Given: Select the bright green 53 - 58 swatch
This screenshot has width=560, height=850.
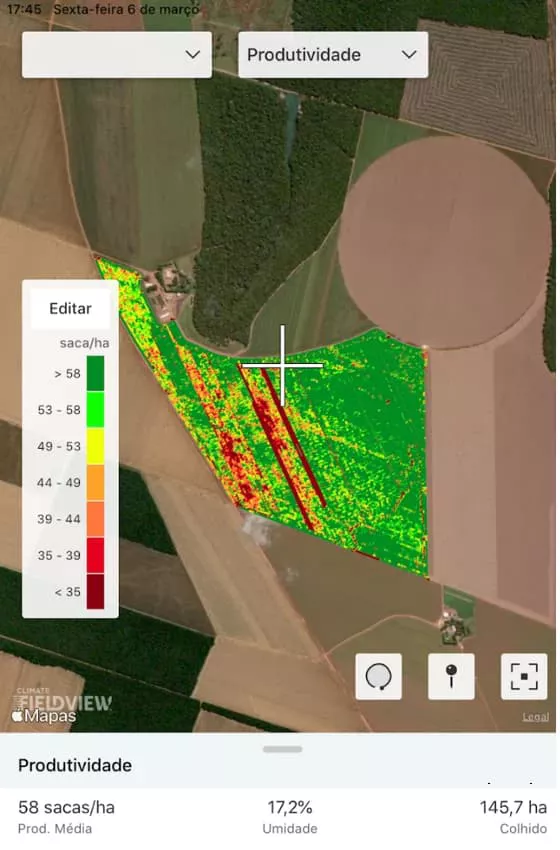Looking at the screenshot, I should click(95, 410).
